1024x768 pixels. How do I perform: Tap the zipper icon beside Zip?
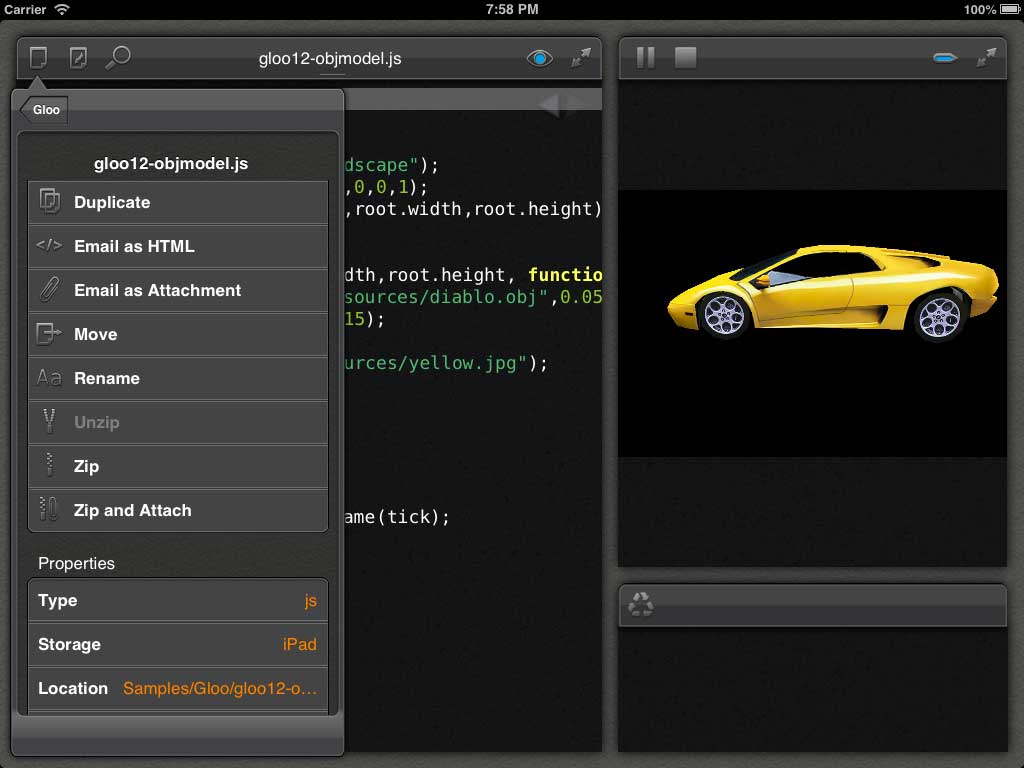tap(49, 465)
